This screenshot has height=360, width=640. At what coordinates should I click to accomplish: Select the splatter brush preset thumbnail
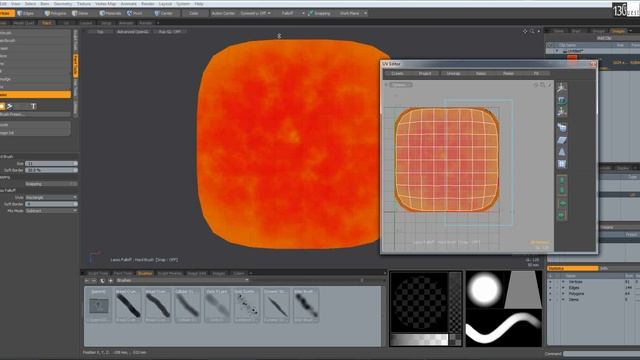tap(247, 305)
